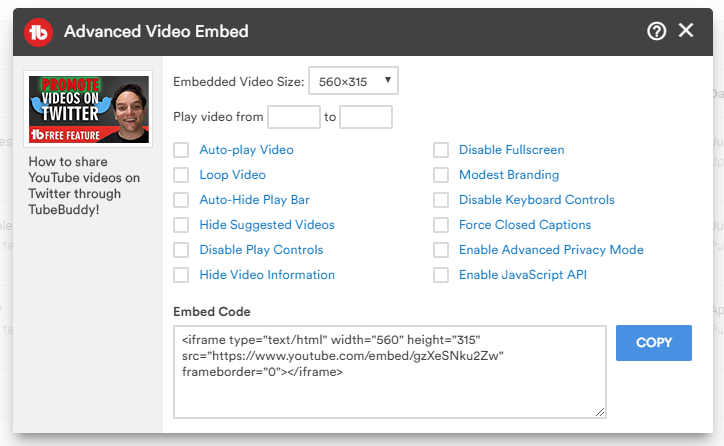Click the TubeBuddy logo icon
Viewport: 724px width, 446px height.
tap(39, 31)
